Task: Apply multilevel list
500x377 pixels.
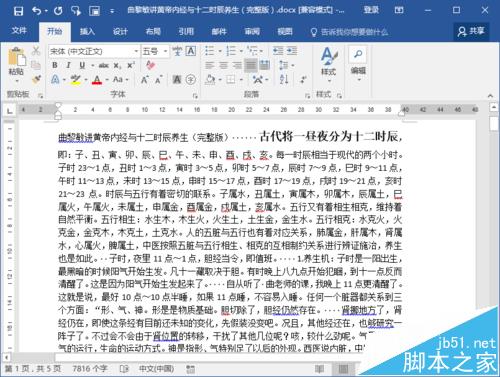Action: [x=253, y=51]
